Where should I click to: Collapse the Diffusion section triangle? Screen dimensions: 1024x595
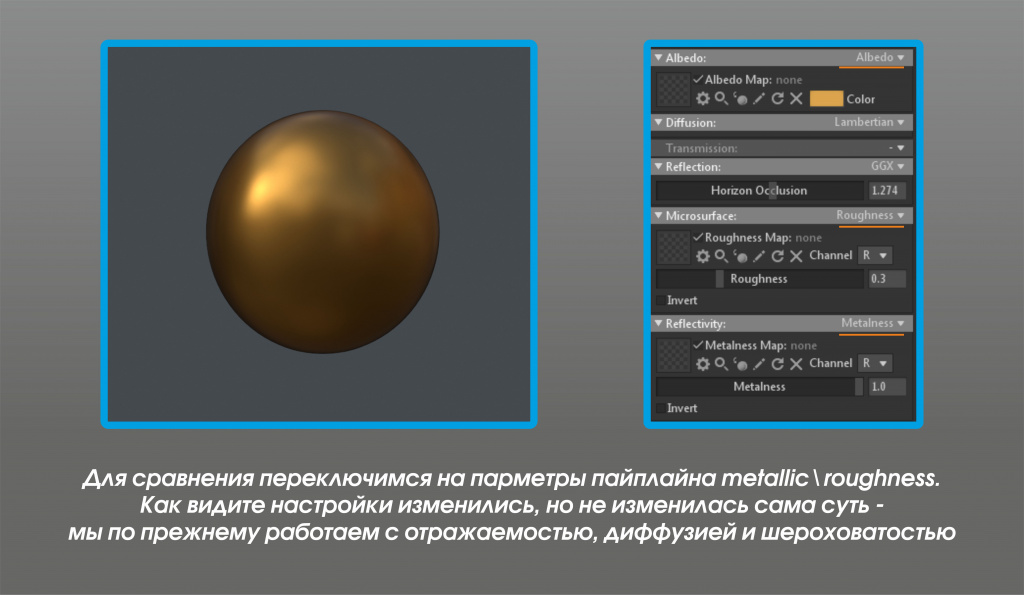coord(658,122)
